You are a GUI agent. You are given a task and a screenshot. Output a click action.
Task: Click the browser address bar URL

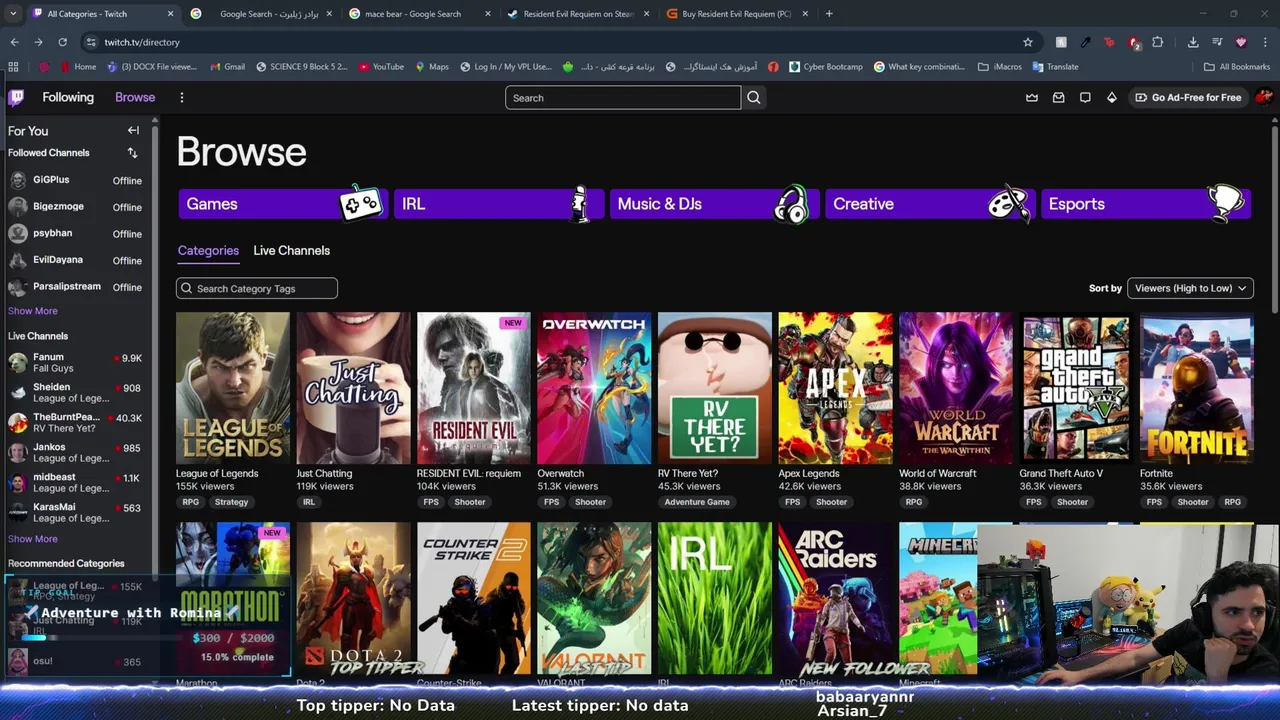click(x=142, y=42)
